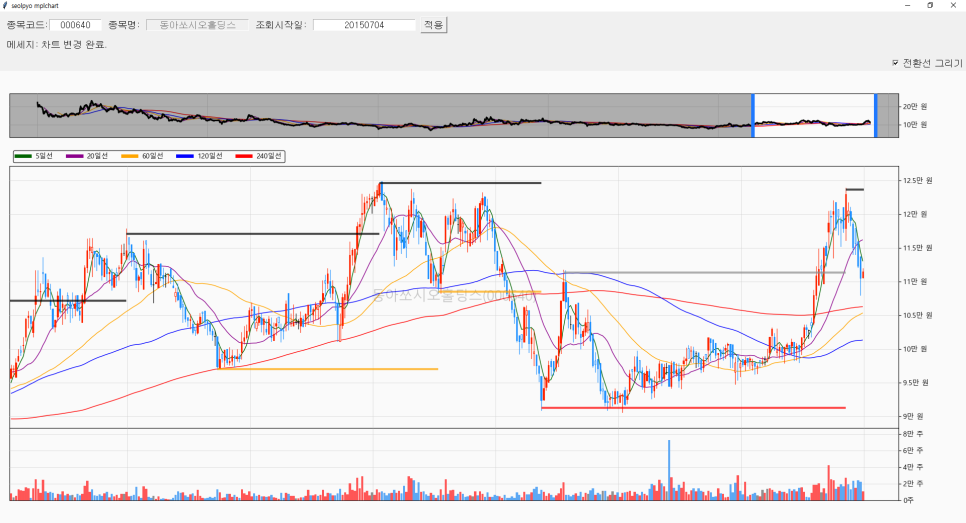This screenshot has width=966, height=523.
Task: Click the 종목명 field showing 동아쏘시오홀딩스
Action: pyautogui.click(x=197, y=25)
